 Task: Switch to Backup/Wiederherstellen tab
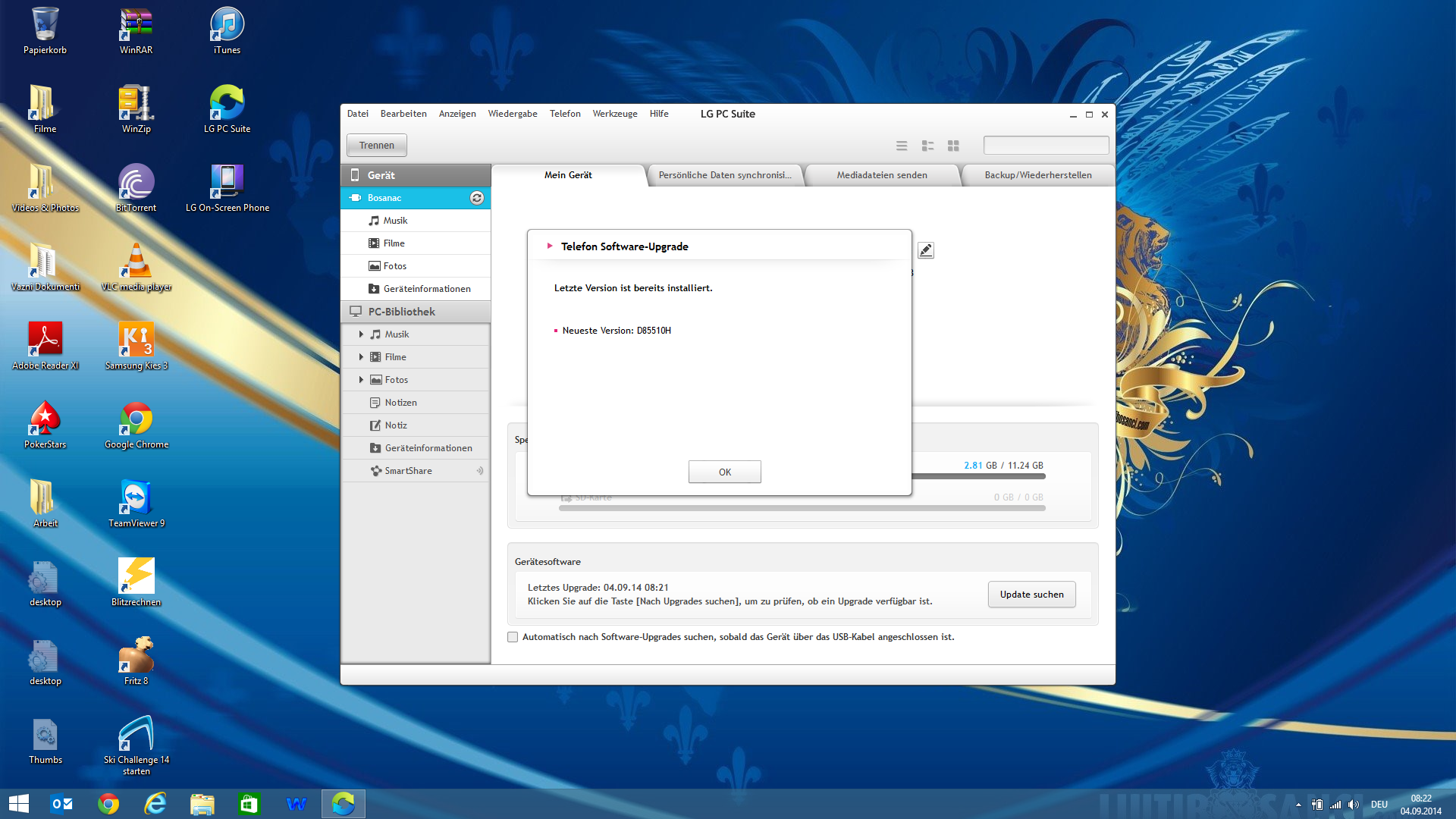1038,175
